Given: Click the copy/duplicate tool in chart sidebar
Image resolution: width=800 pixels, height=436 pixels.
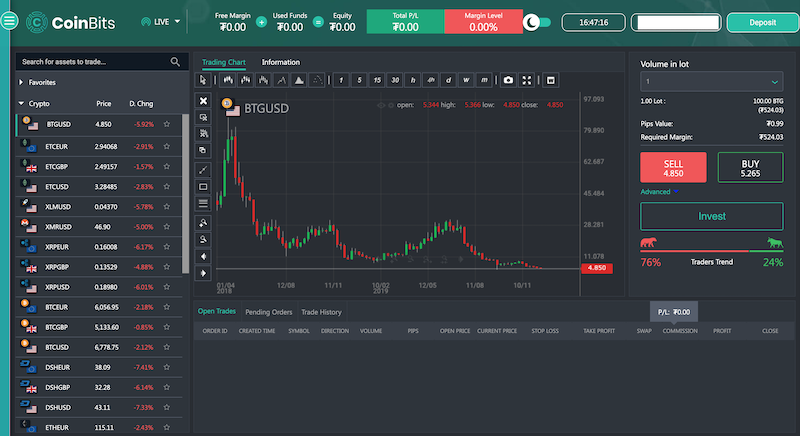Looking at the screenshot, I should pyautogui.click(x=203, y=150).
